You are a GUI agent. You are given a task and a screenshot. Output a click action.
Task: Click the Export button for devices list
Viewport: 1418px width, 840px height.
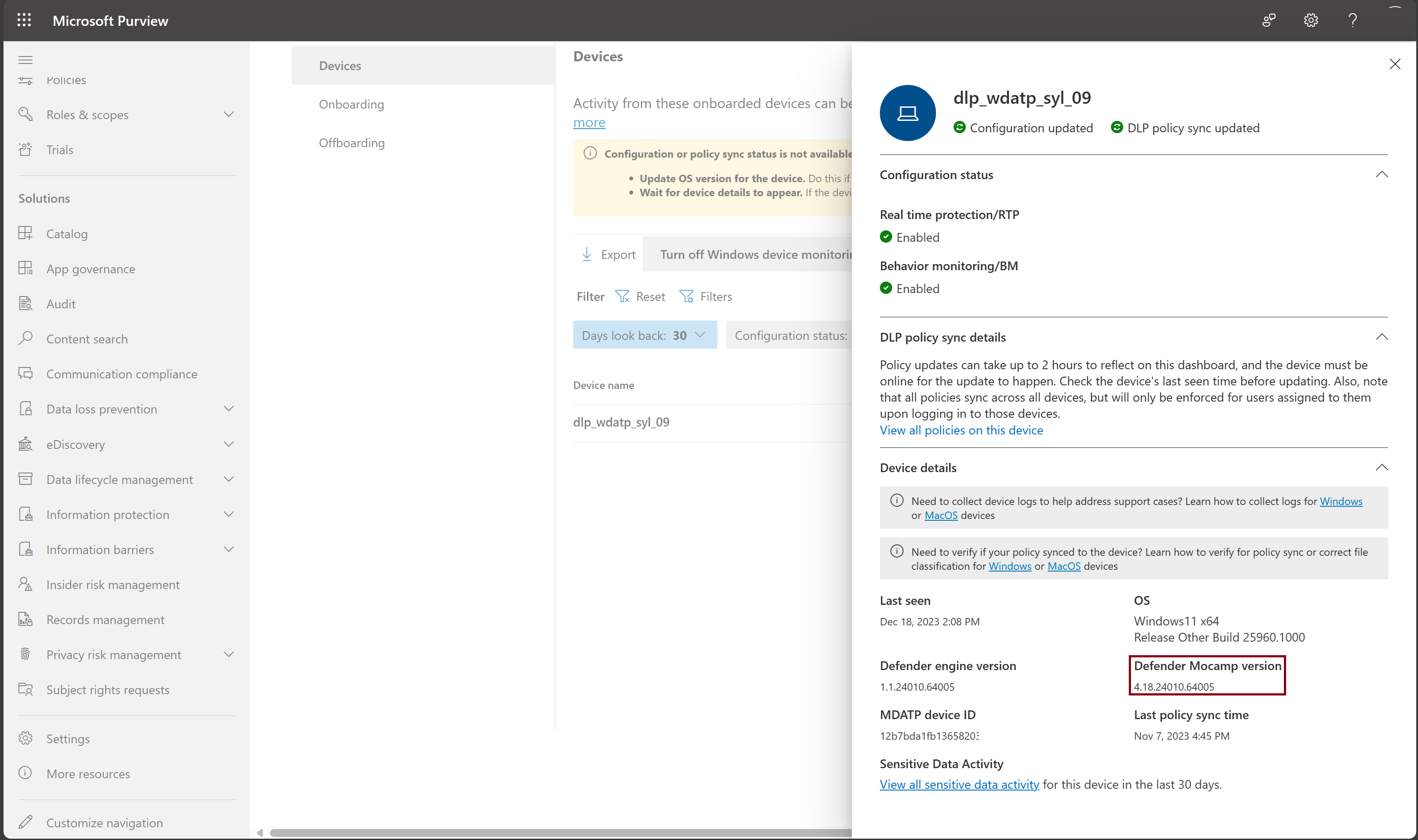[608, 254]
